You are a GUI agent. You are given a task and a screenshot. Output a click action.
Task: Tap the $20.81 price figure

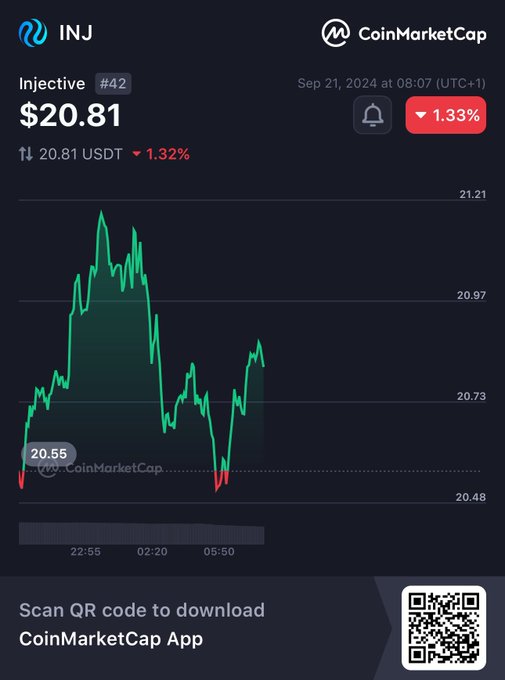coord(70,115)
